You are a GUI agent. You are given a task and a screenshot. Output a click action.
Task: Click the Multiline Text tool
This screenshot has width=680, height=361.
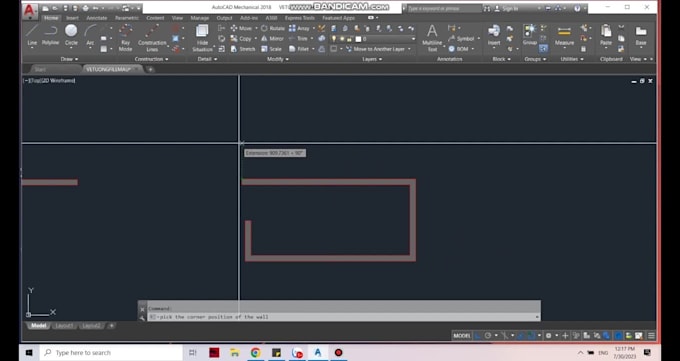[432, 38]
